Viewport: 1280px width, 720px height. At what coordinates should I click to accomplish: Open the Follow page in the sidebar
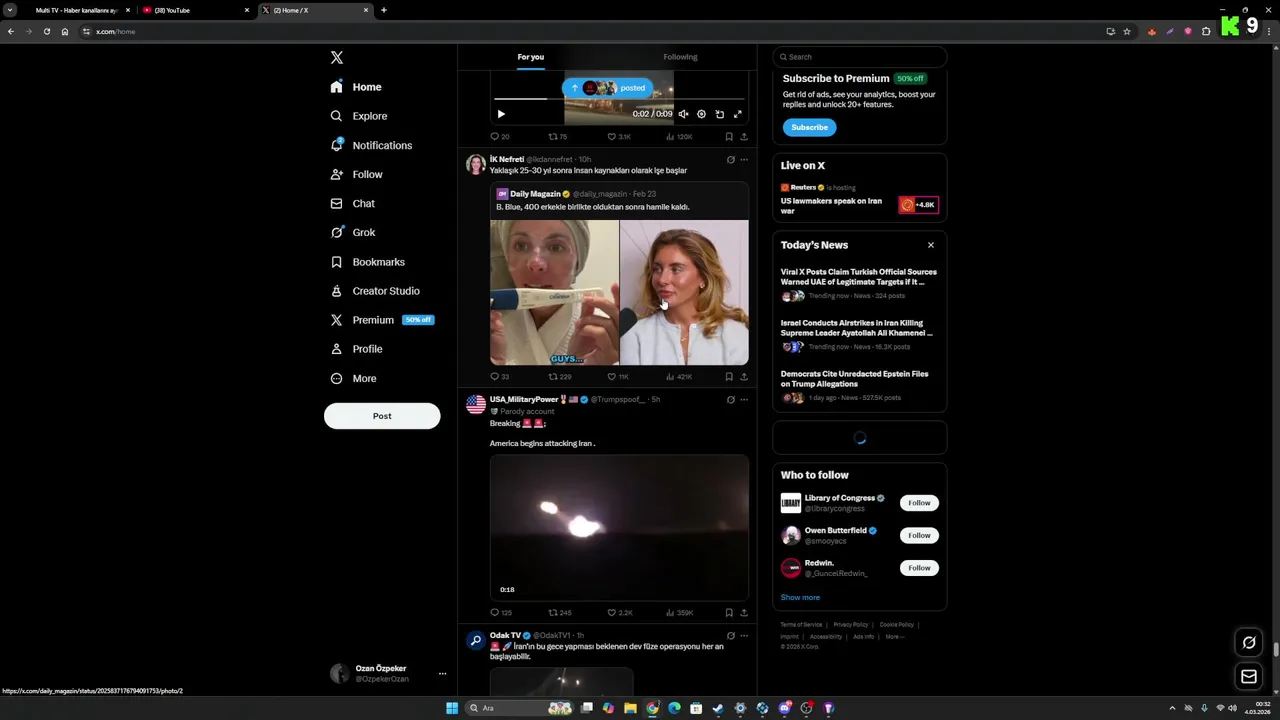(x=356, y=174)
